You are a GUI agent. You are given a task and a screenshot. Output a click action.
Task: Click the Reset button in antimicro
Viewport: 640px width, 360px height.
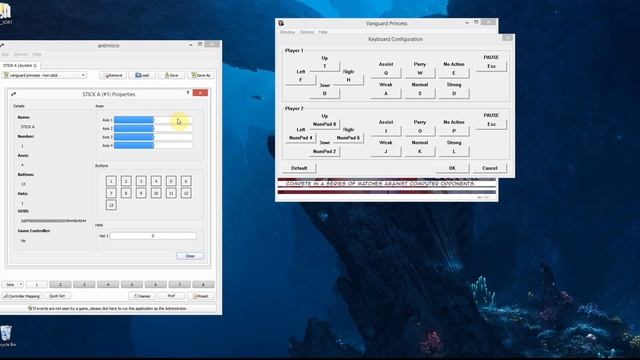point(201,296)
